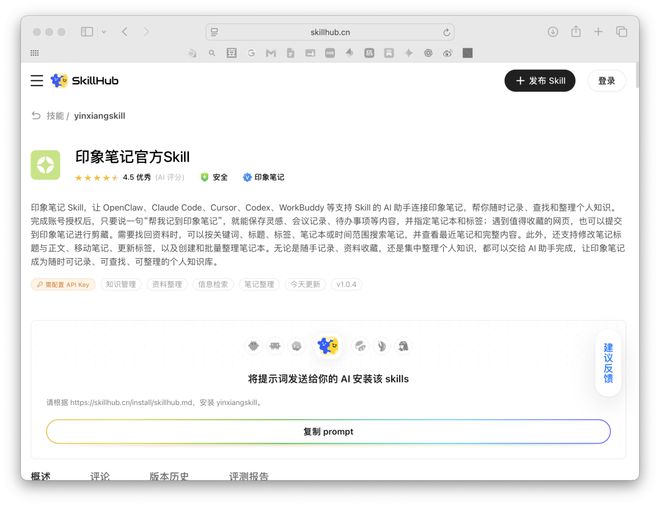Open a new Safari tab
Image resolution: width=660 pixels, height=506 pixels.
[598, 32]
